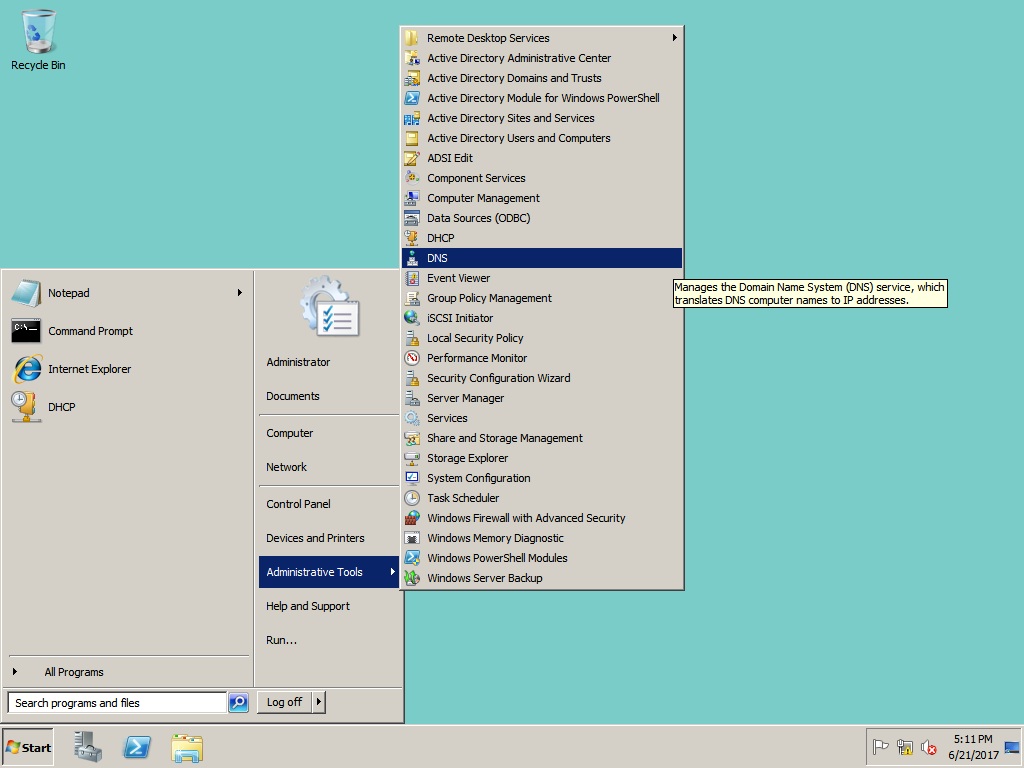Image resolution: width=1024 pixels, height=768 pixels.
Task: Click the Performance Monitor icon
Action: pos(411,358)
